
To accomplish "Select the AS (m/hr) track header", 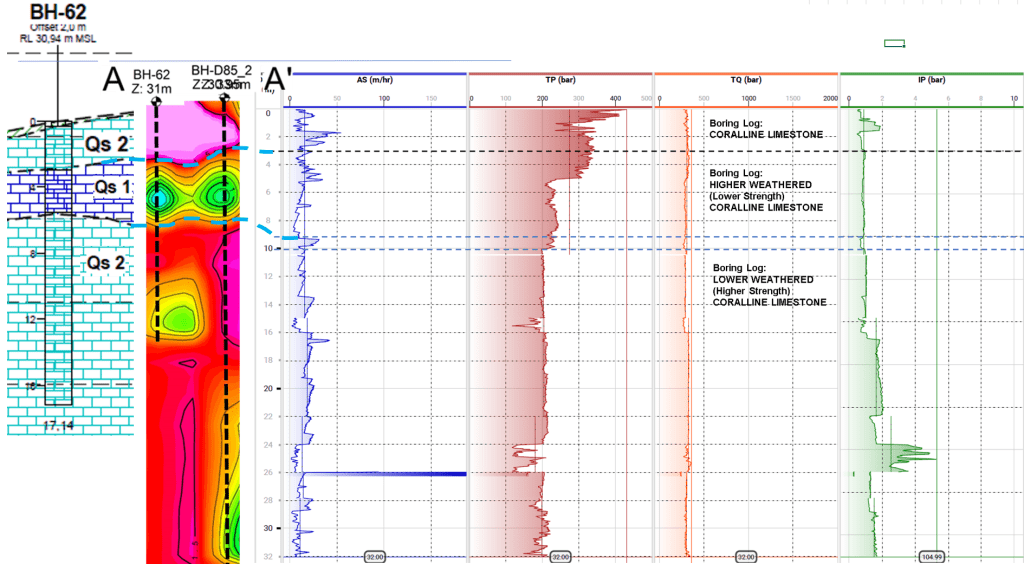I will click(366, 79).
